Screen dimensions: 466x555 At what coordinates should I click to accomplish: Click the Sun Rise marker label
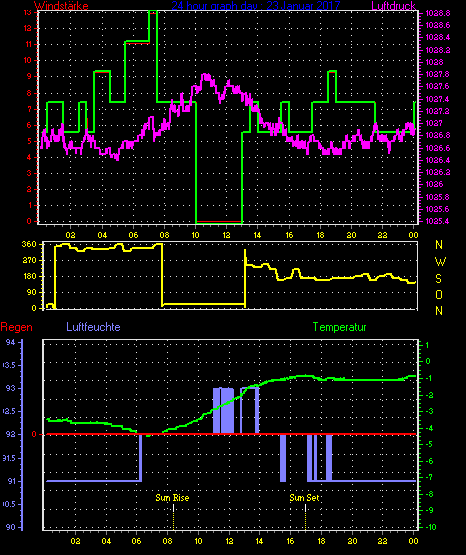[x=172, y=498]
